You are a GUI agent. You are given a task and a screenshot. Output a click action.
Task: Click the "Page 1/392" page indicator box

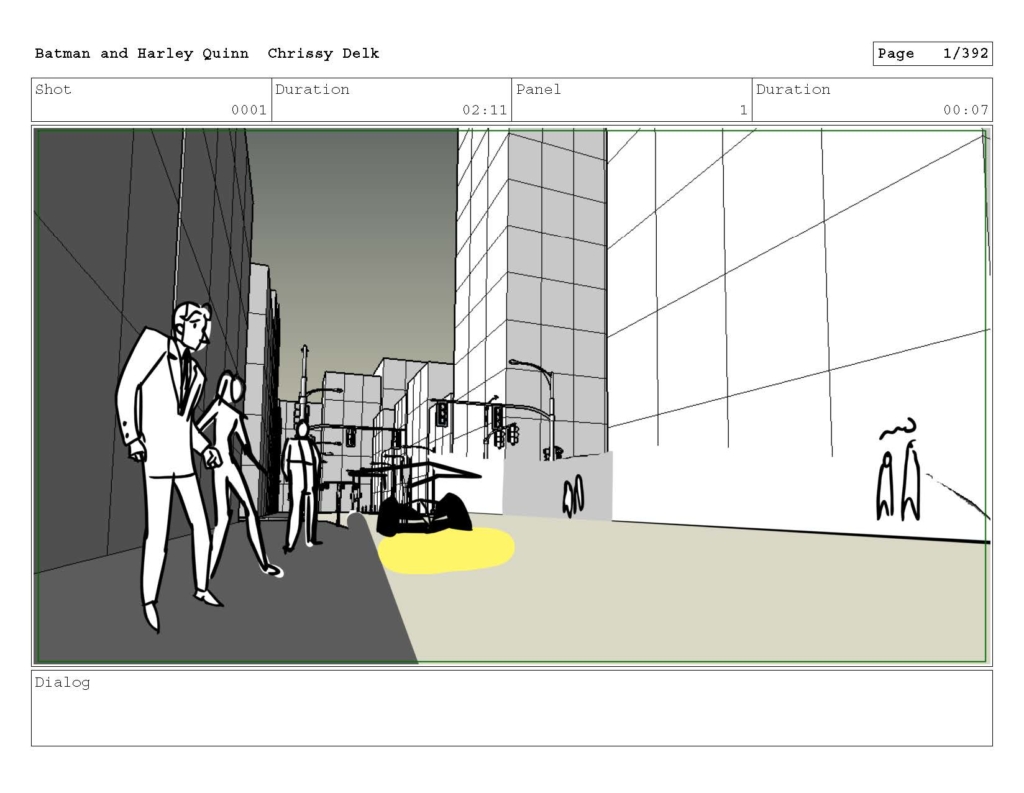pos(932,54)
